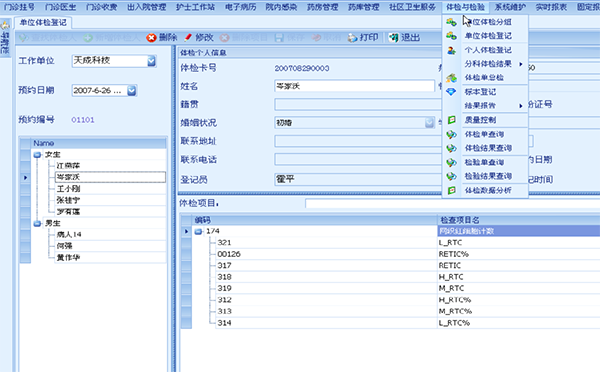
Task: Click the greyed 新增体检人 add button
Action: click(111, 38)
